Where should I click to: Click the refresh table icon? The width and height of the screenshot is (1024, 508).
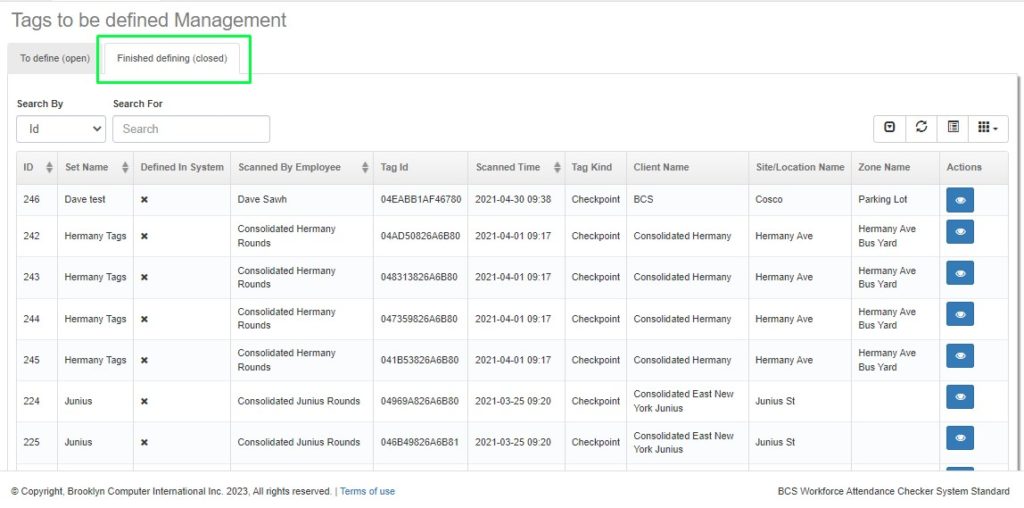(x=921, y=127)
